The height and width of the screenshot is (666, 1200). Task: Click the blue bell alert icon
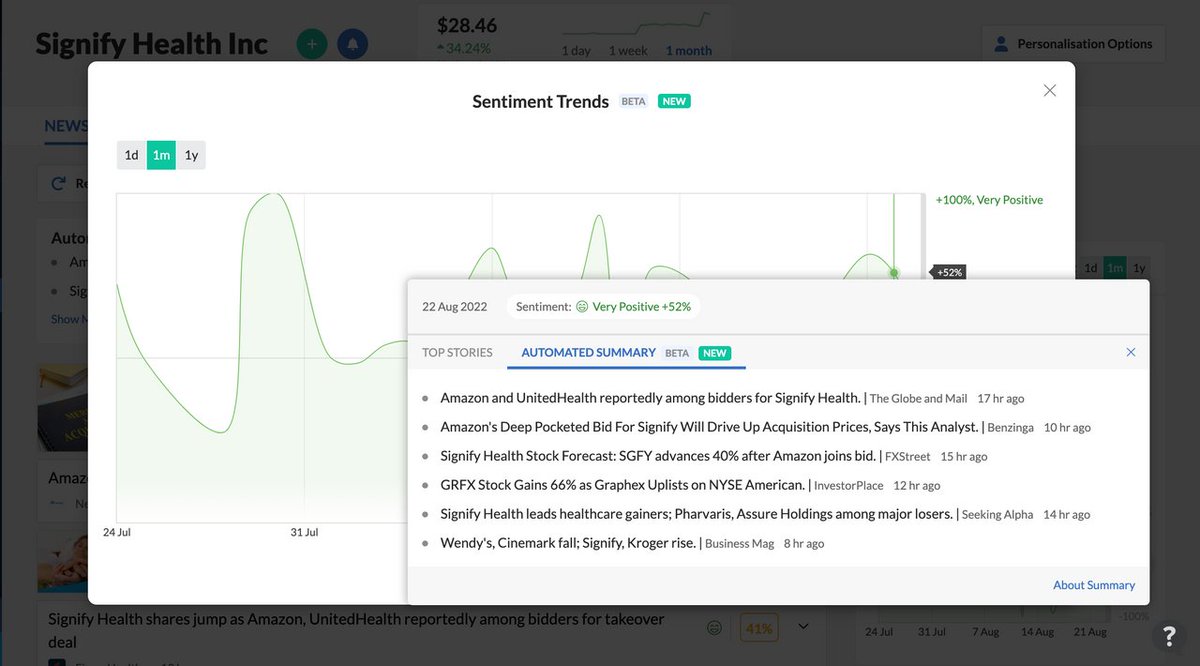[x=353, y=44]
